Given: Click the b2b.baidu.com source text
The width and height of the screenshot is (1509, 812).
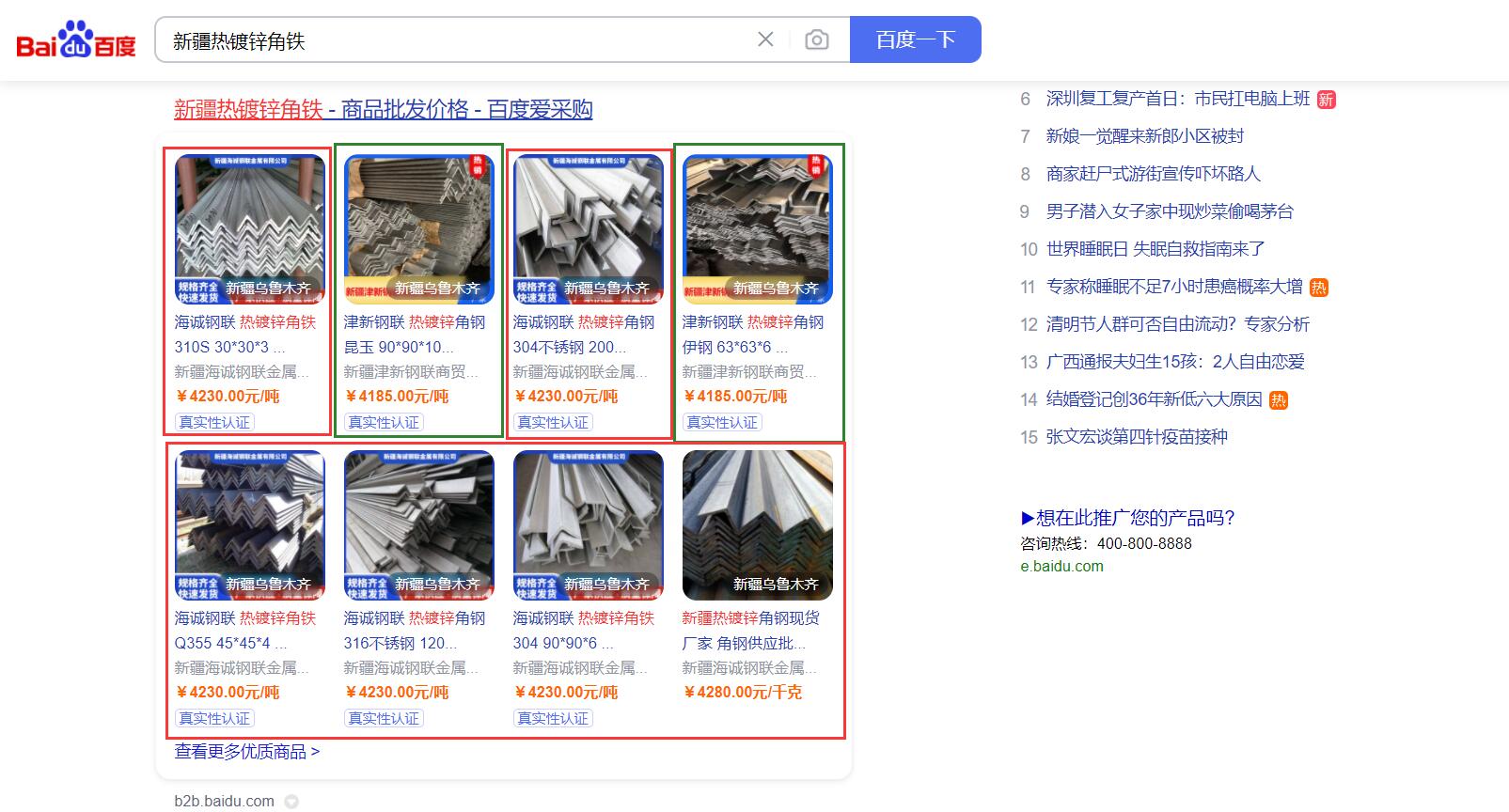Looking at the screenshot, I should click(x=224, y=801).
